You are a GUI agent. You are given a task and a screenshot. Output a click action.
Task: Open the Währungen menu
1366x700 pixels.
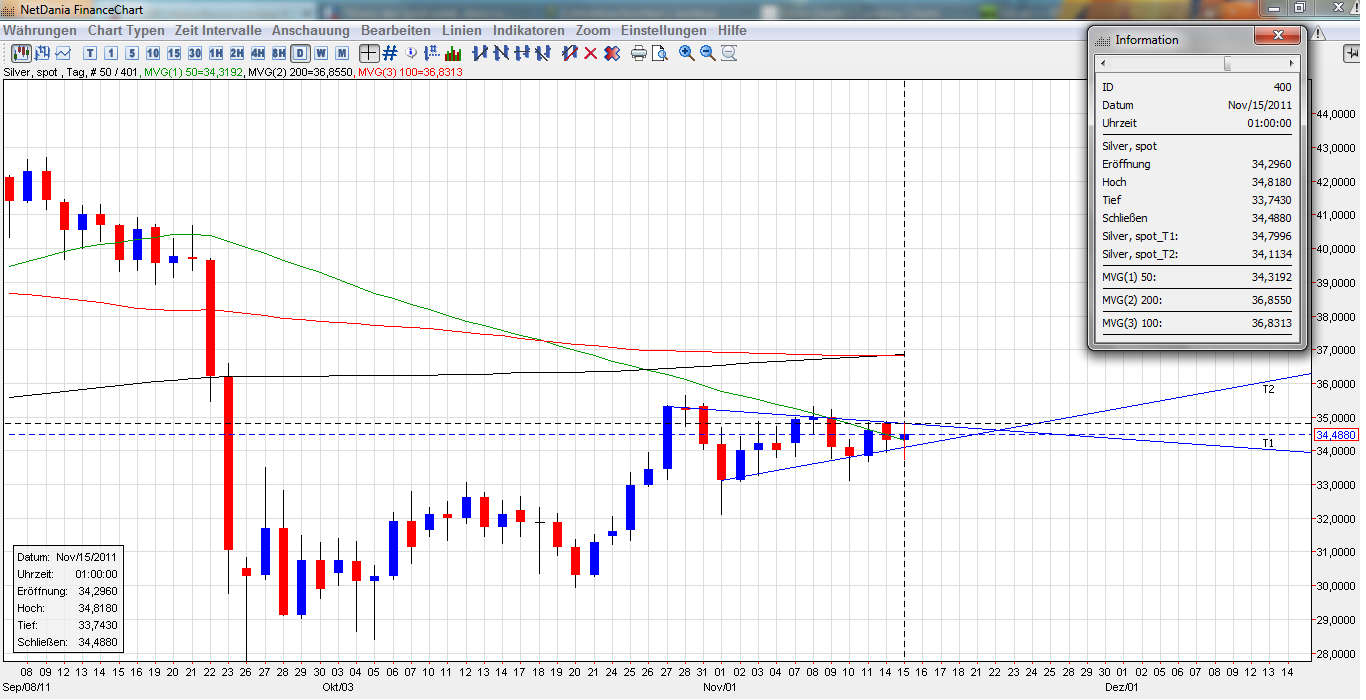click(x=39, y=31)
